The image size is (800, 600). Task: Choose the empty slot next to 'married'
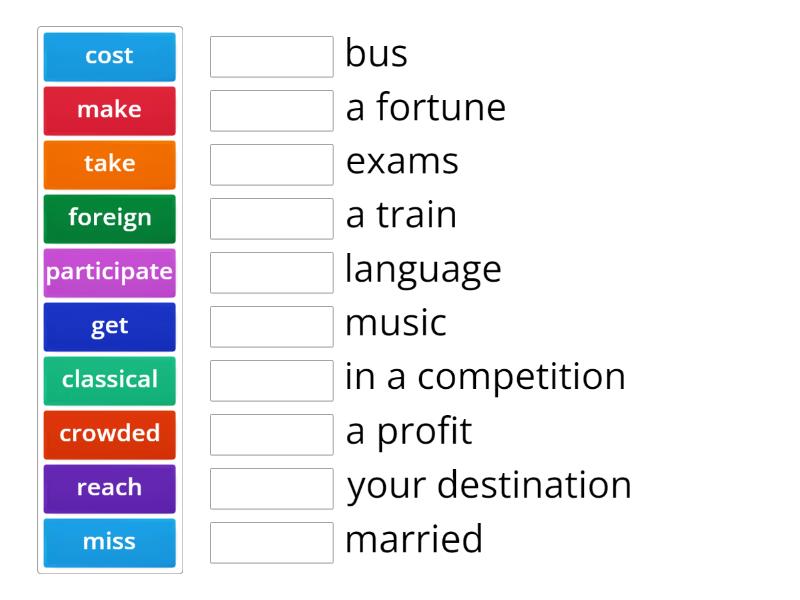272,543
